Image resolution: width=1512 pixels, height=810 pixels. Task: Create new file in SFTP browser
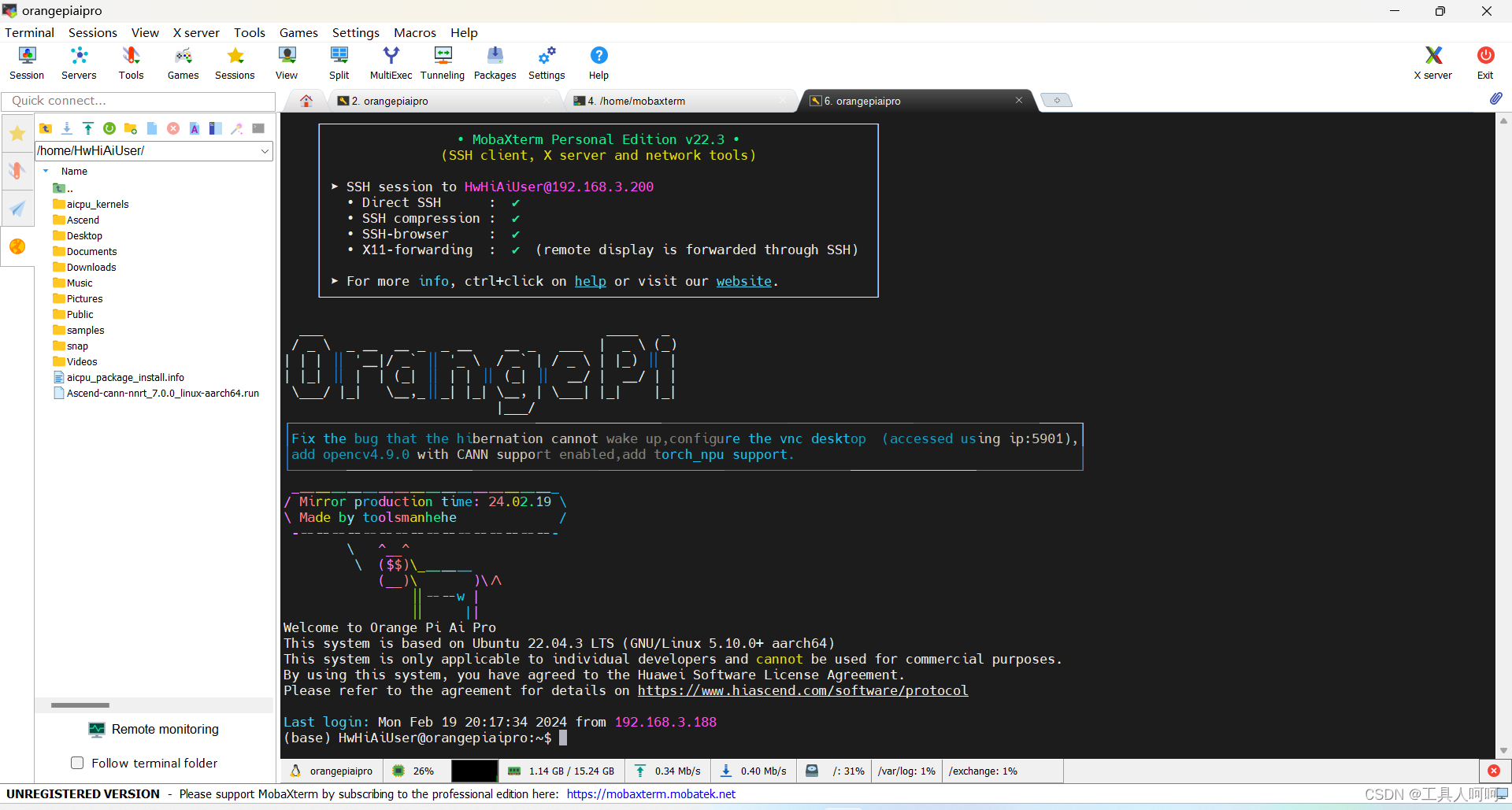152,128
